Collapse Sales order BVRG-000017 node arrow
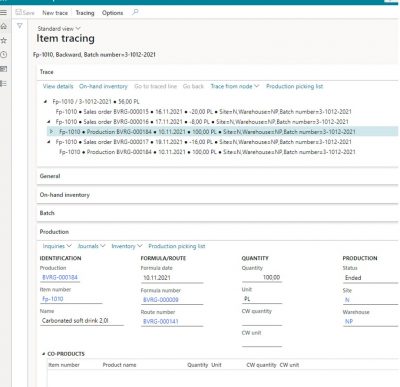Image resolution: width=400 pixels, height=387 pixels. tap(49, 142)
